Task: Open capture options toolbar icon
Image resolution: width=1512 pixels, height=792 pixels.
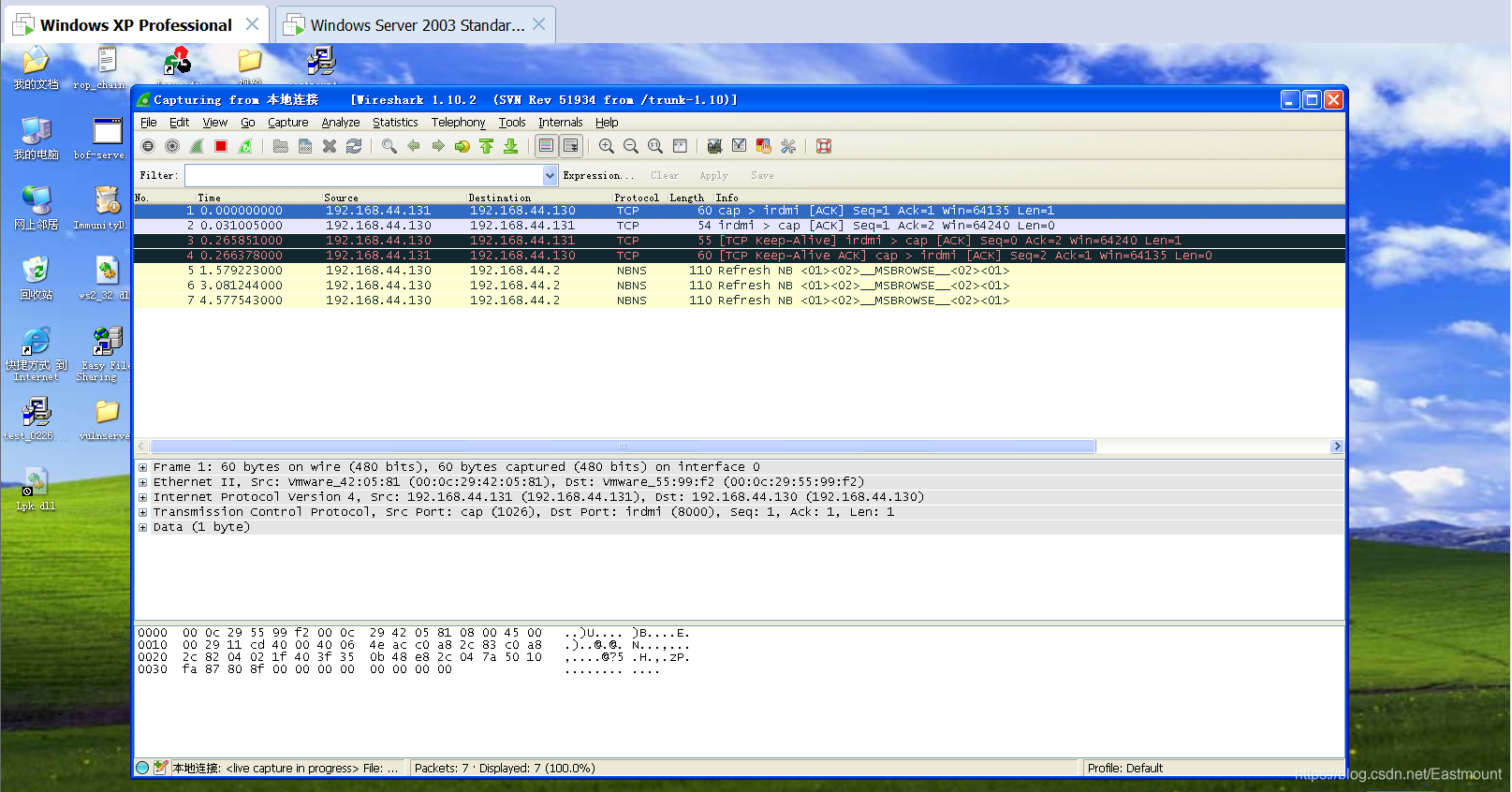Action: coord(172,146)
